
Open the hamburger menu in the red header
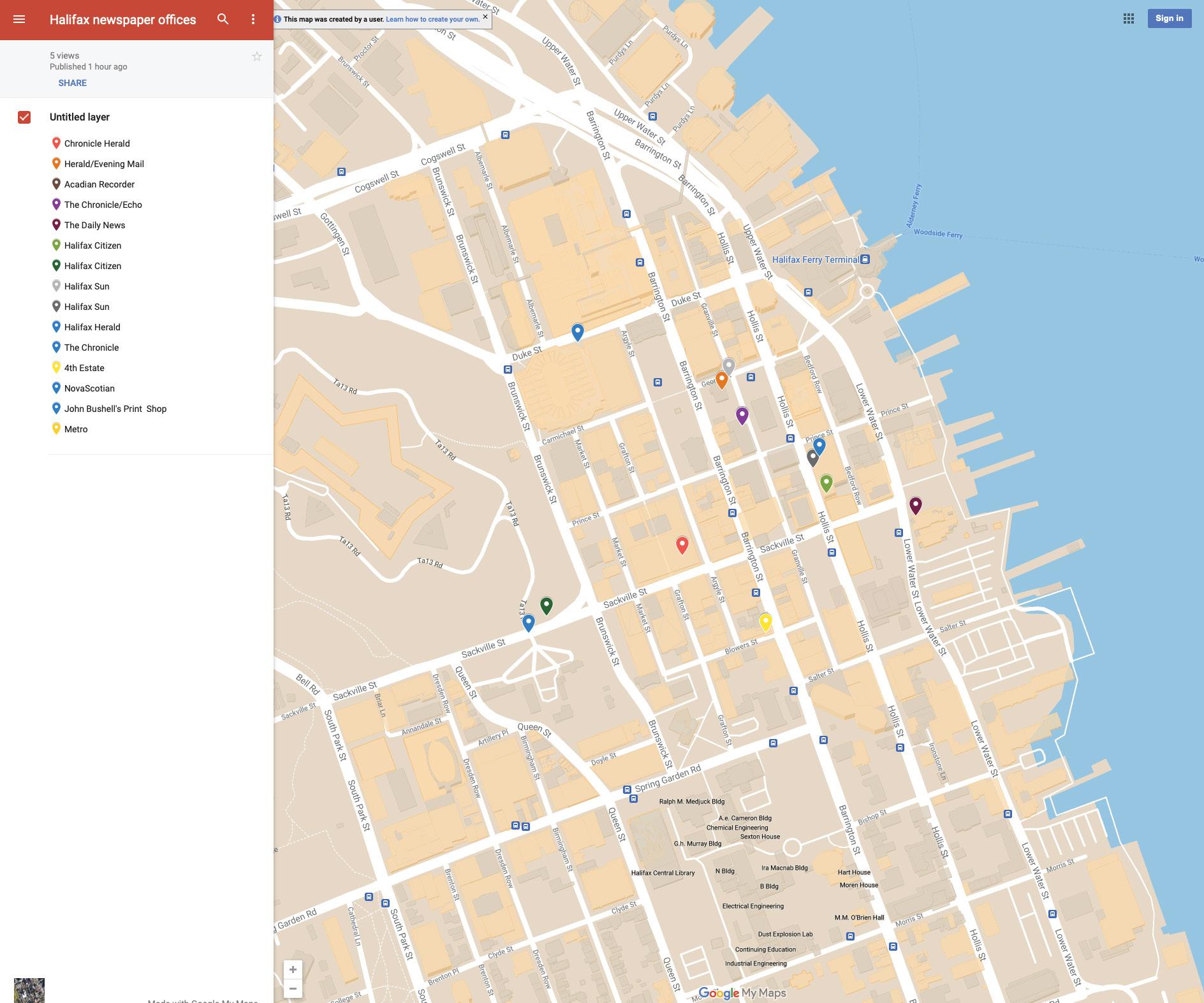[19, 19]
